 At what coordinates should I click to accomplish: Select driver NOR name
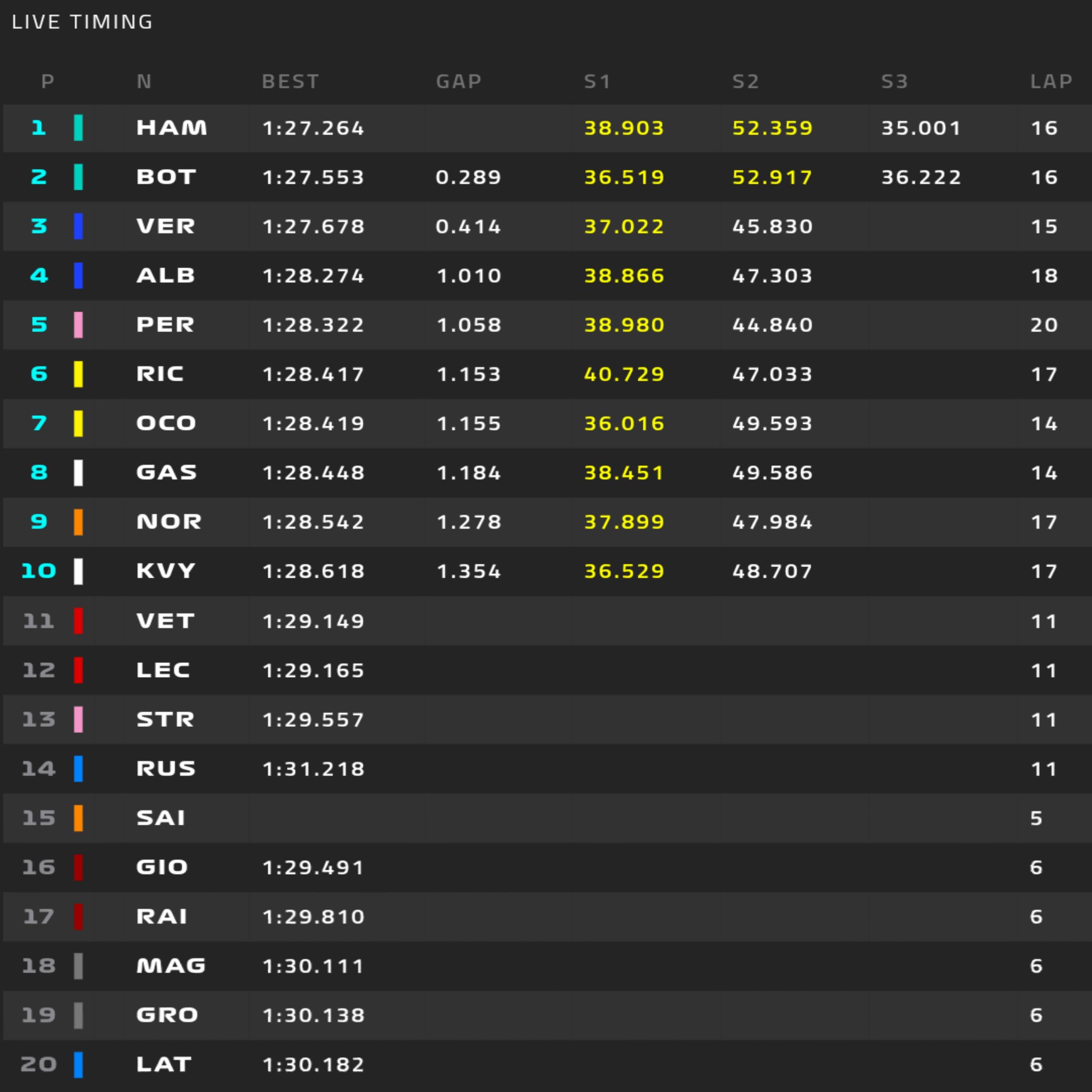tap(169, 521)
